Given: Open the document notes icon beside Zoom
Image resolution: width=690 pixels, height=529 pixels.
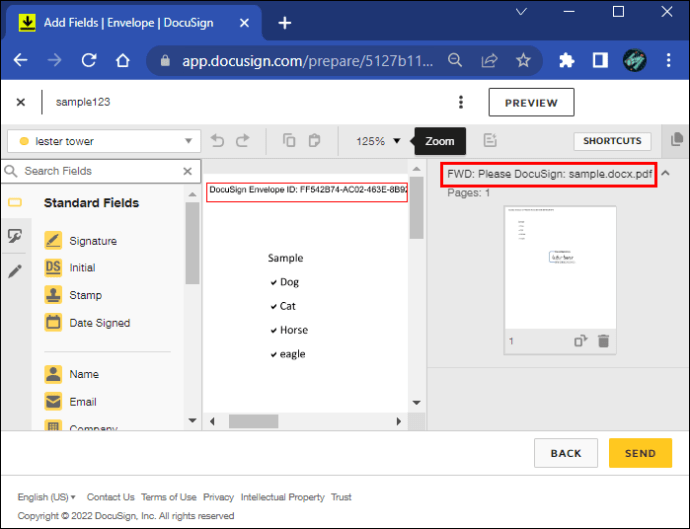Looking at the screenshot, I should click(x=490, y=140).
